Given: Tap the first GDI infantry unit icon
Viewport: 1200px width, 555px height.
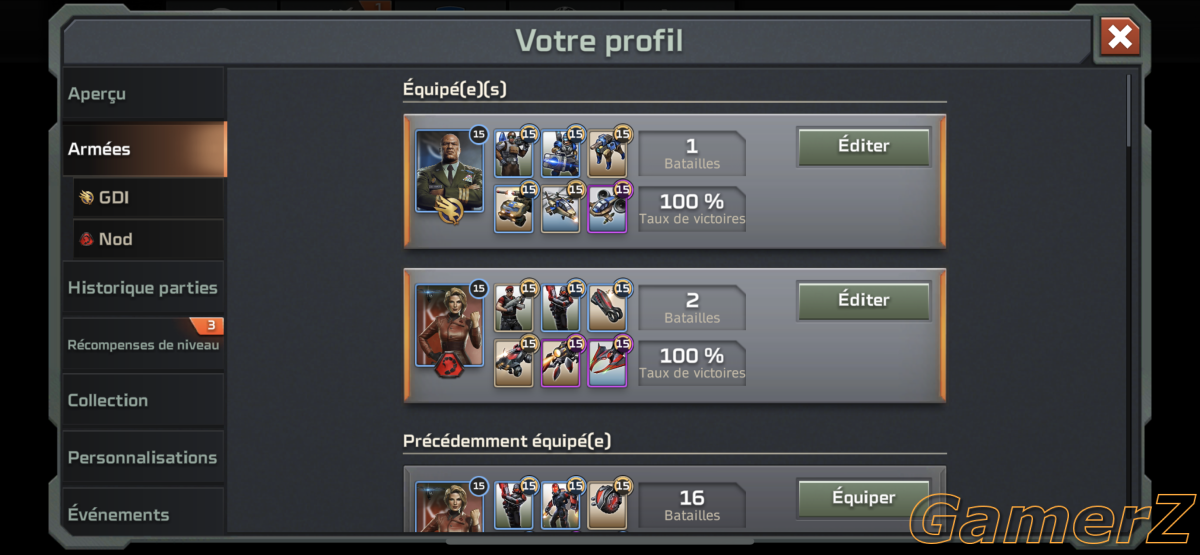Looking at the screenshot, I should 514,154.
